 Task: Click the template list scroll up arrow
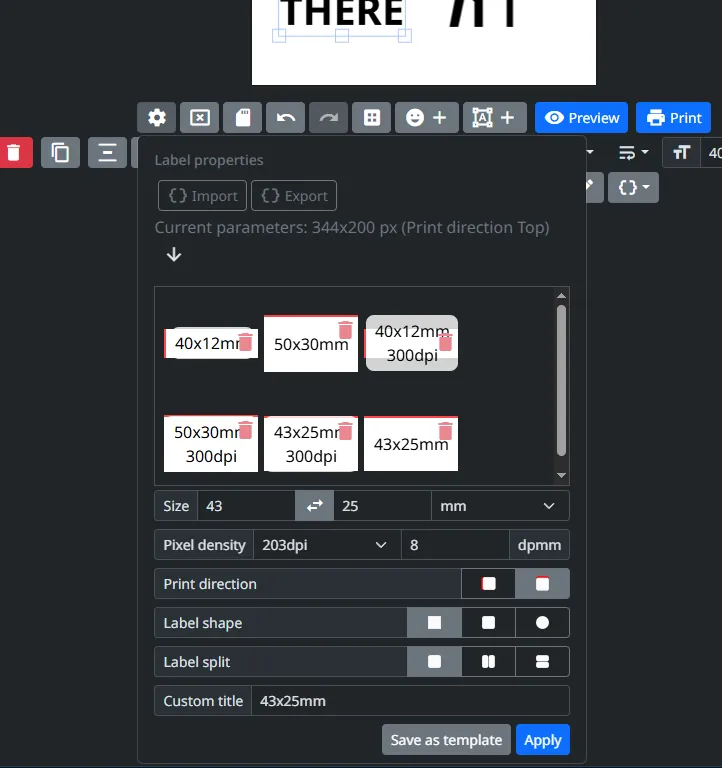point(561,295)
